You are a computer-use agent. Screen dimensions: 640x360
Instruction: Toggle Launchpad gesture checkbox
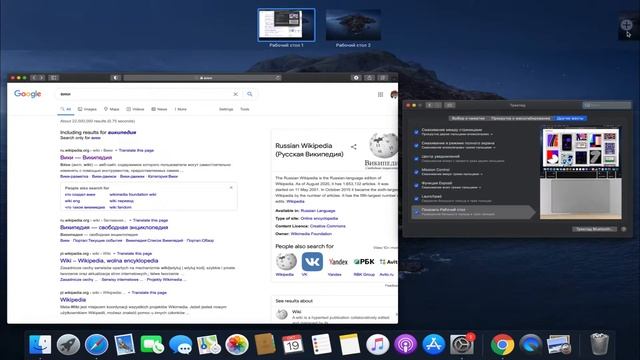pyautogui.click(x=416, y=198)
